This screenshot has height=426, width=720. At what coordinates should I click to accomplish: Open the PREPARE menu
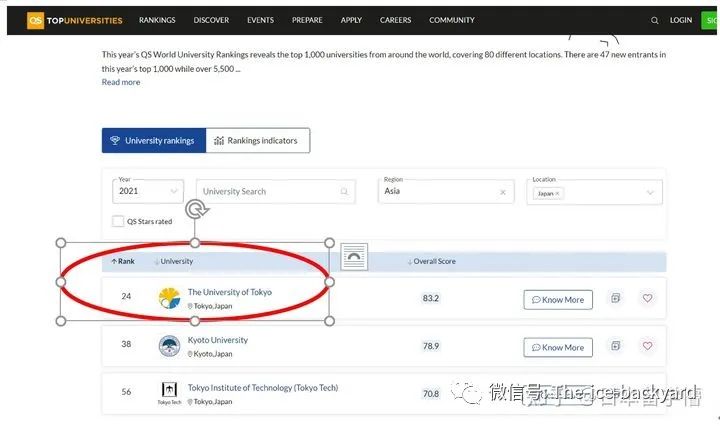307,20
